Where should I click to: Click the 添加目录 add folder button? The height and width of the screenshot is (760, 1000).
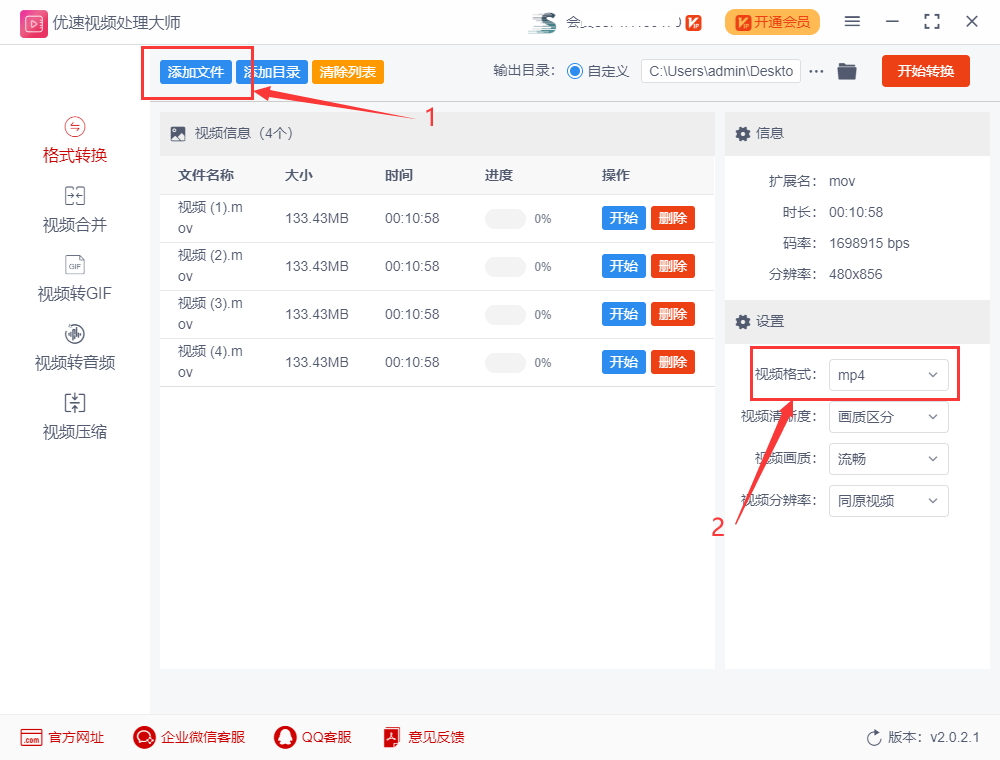pyautogui.click(x=272, y=72)
